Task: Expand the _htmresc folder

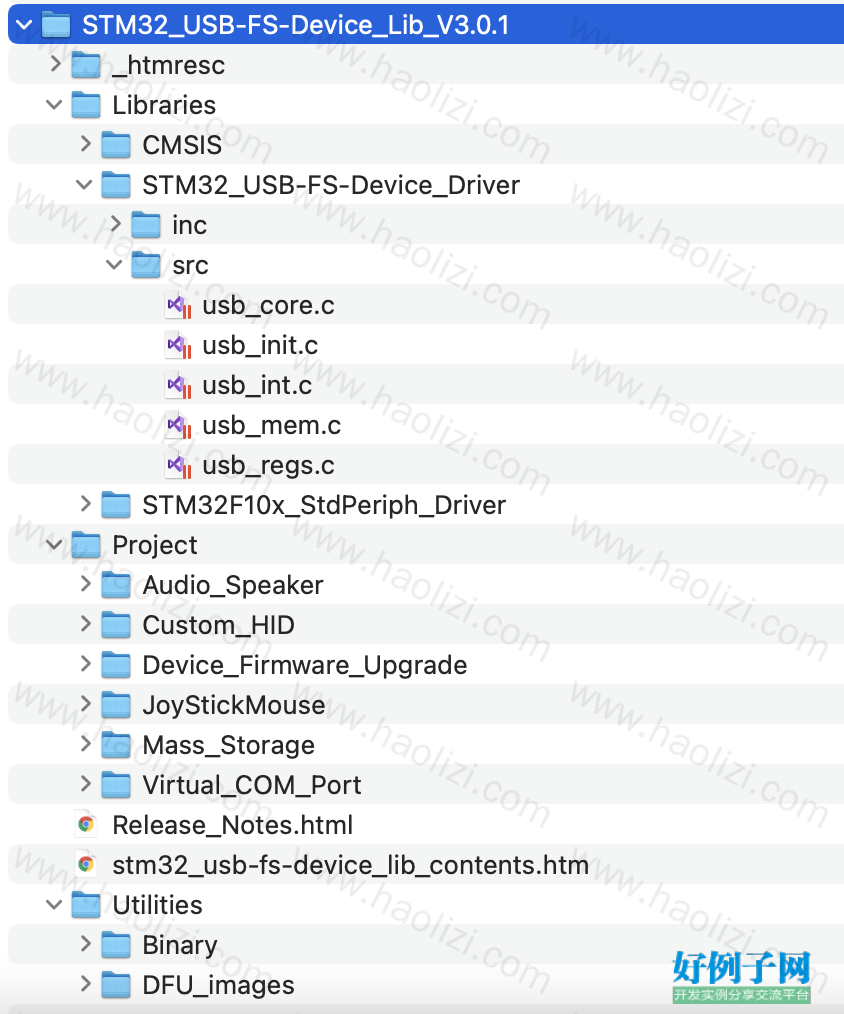Action: click(x=56, y=63)
